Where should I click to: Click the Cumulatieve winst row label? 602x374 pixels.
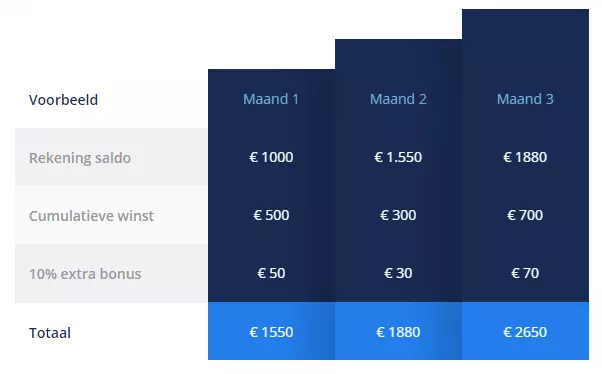tap(91, 216)
